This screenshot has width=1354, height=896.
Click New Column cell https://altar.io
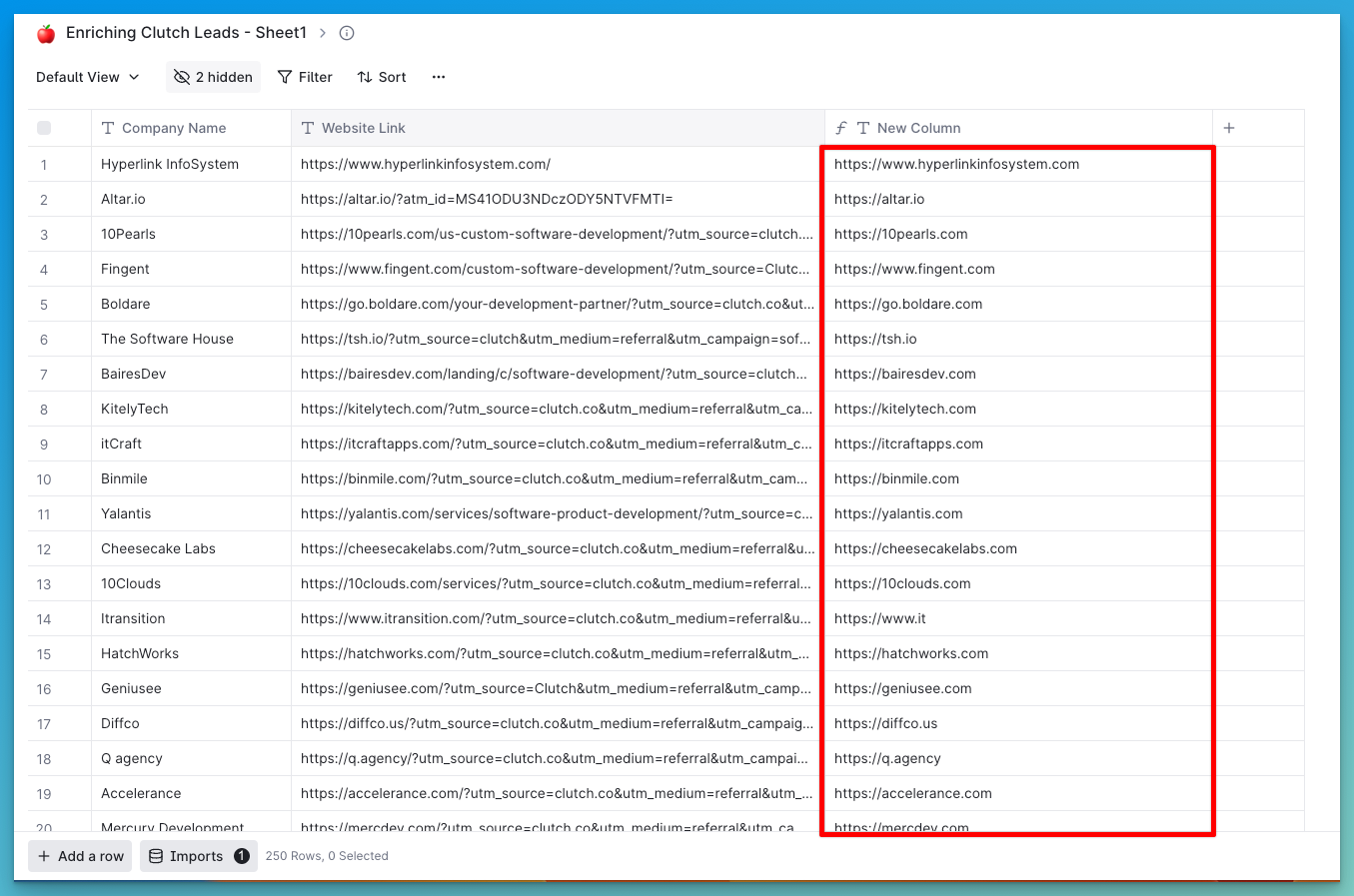click(x=1018, y=199)
